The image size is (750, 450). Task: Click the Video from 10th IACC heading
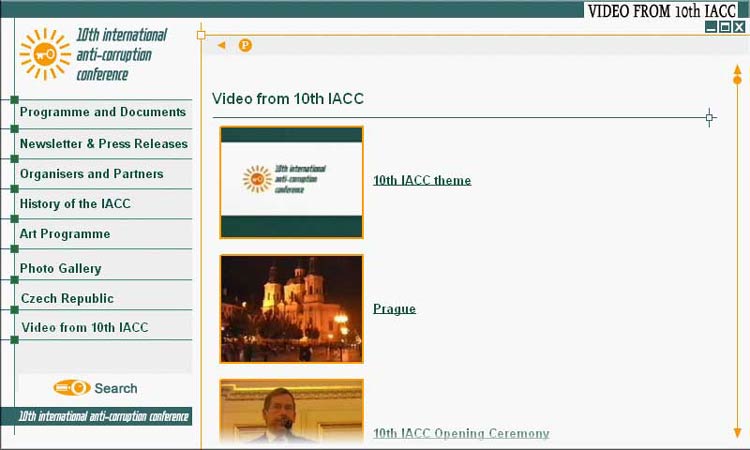(288, 99)
